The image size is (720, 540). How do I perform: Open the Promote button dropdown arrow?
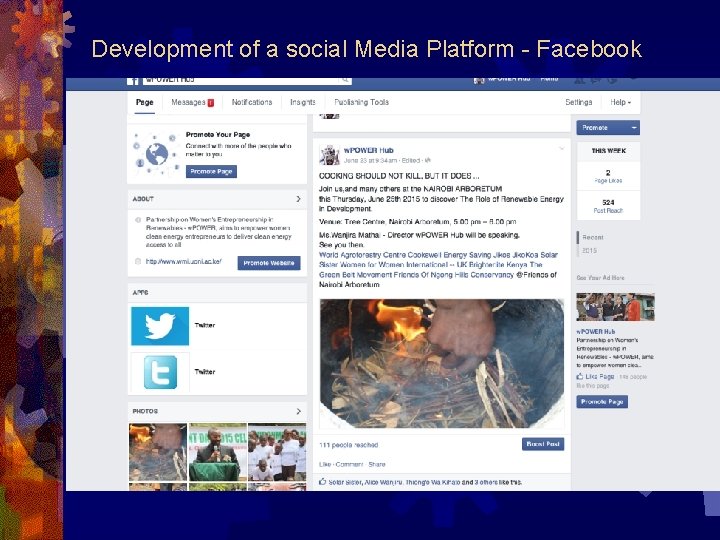[x=634, y=128]
